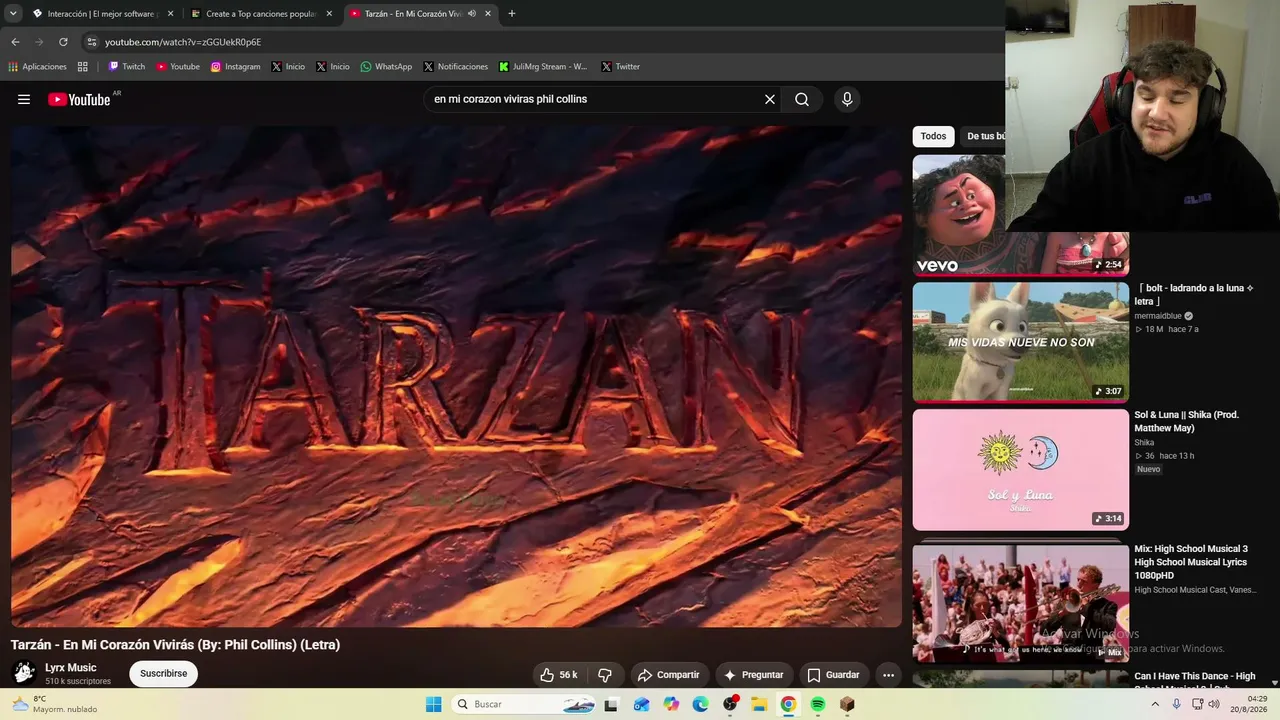Like the Tarzán video
Viewport: 1280px width, 720px height.
(558, 675)
